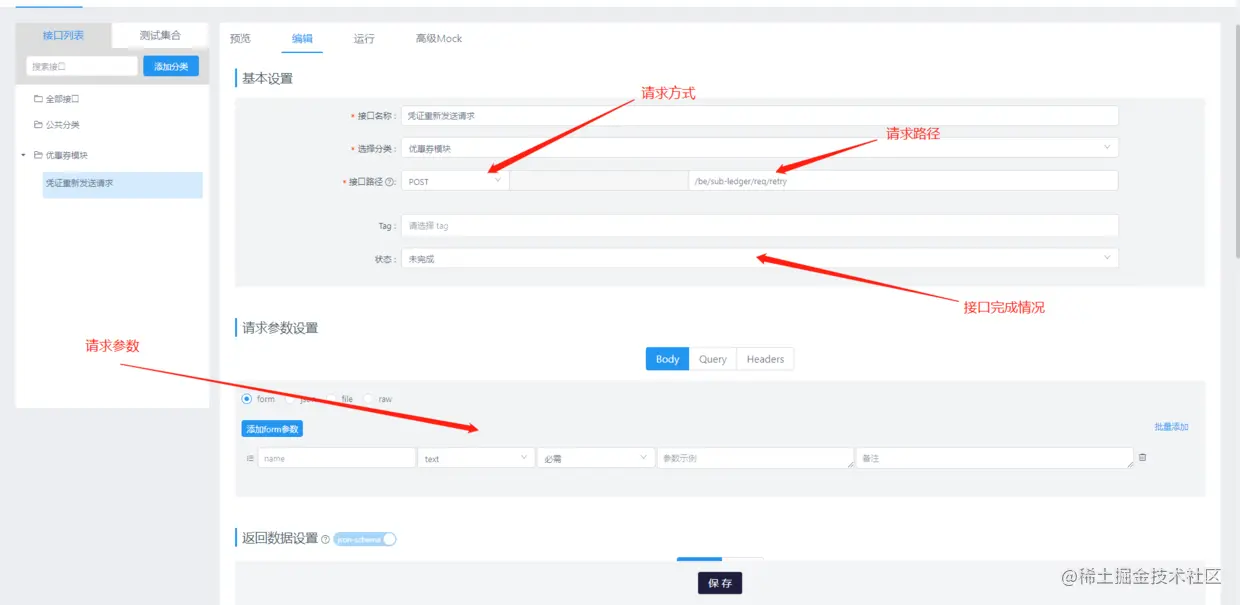This screenshot has height=605, width=1240.
Task: Switch to the 测试集合 tab
Action: (x=160, y=35)
